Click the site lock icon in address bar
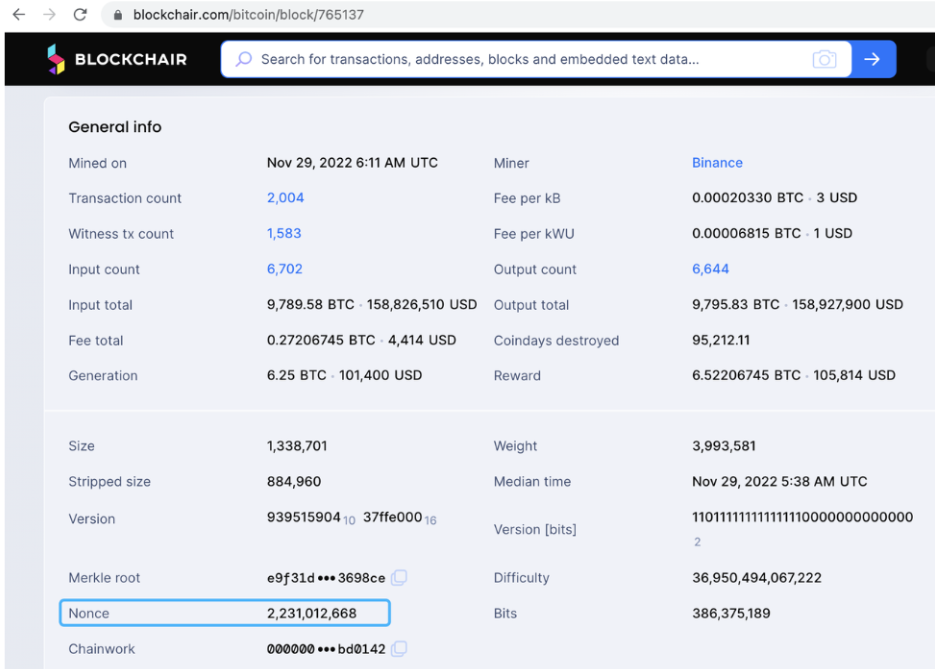Viewport: 935px width, 669px height. (x=118, y=15)
